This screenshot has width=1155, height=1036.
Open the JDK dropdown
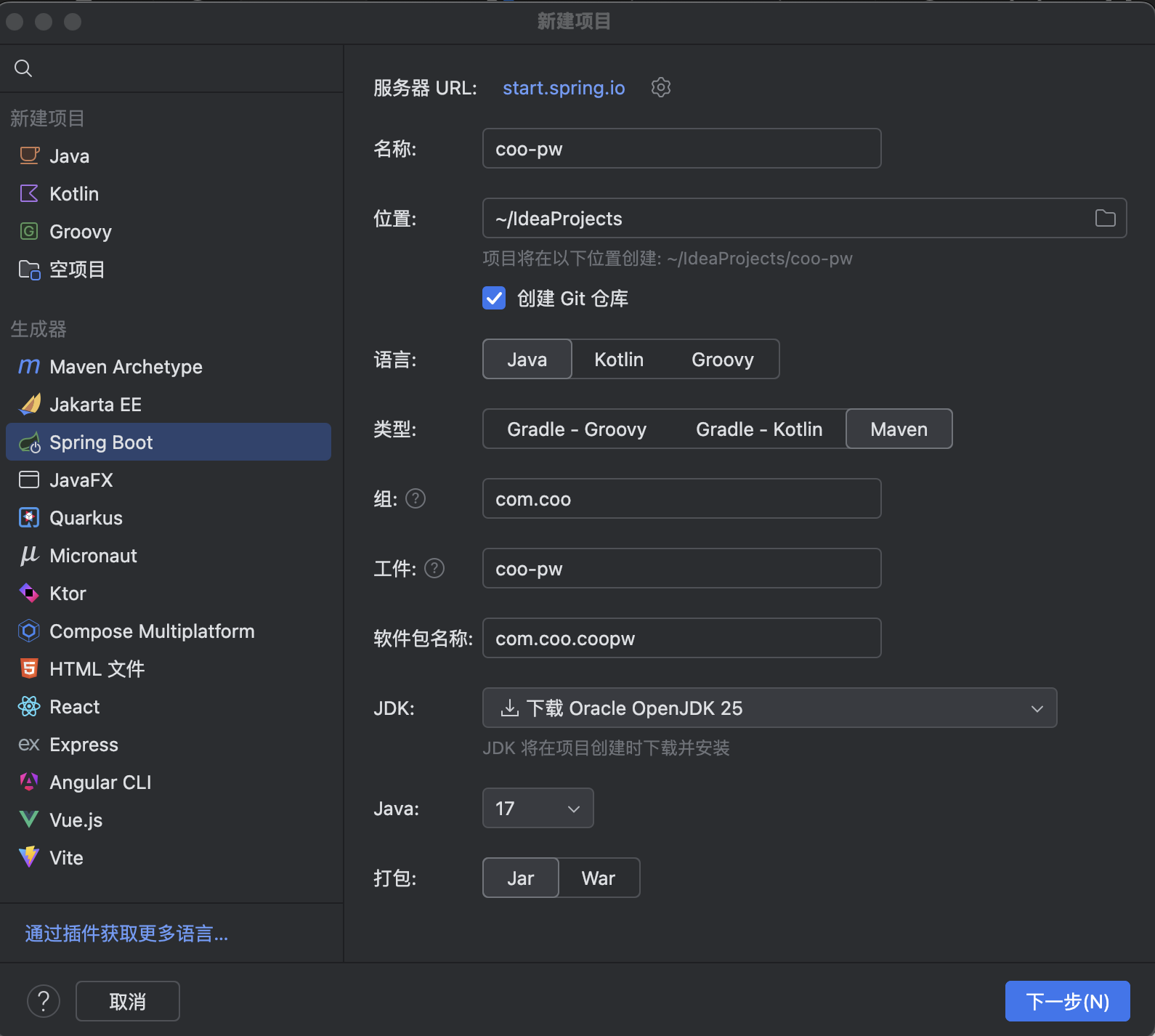point(769,708)
